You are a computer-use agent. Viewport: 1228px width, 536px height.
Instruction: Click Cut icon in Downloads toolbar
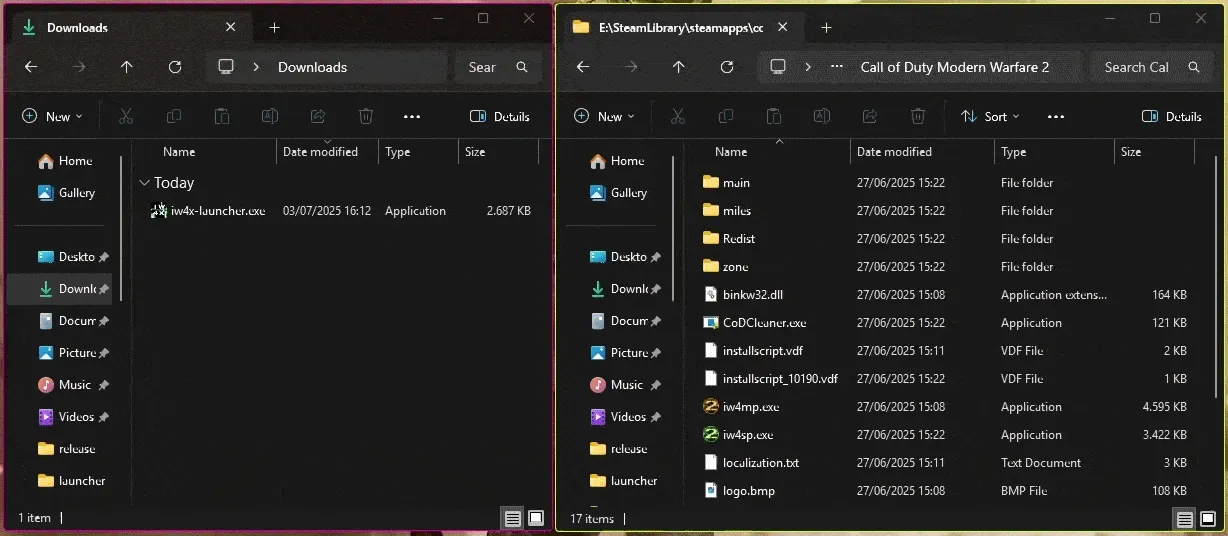click(x=126, y=116)
